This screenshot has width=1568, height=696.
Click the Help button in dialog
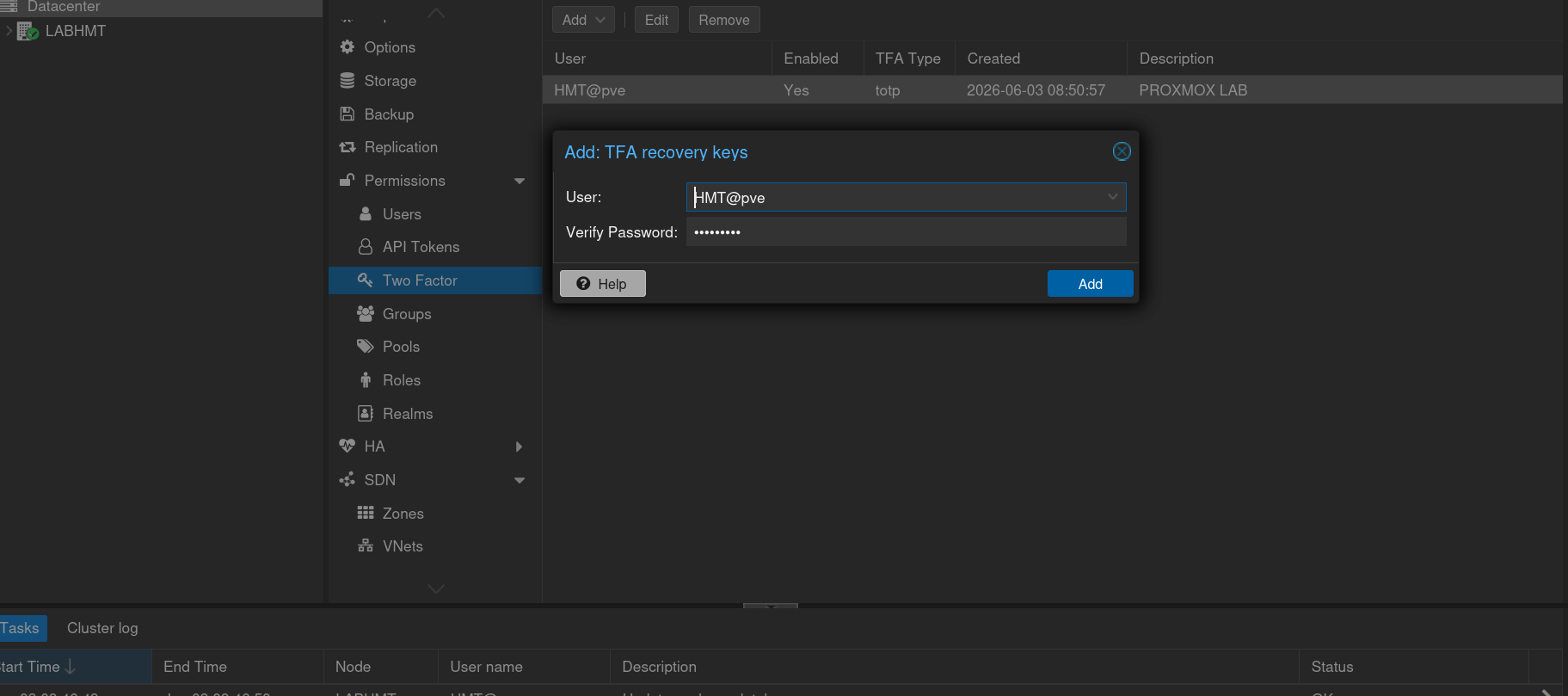[x=603, y=284]
